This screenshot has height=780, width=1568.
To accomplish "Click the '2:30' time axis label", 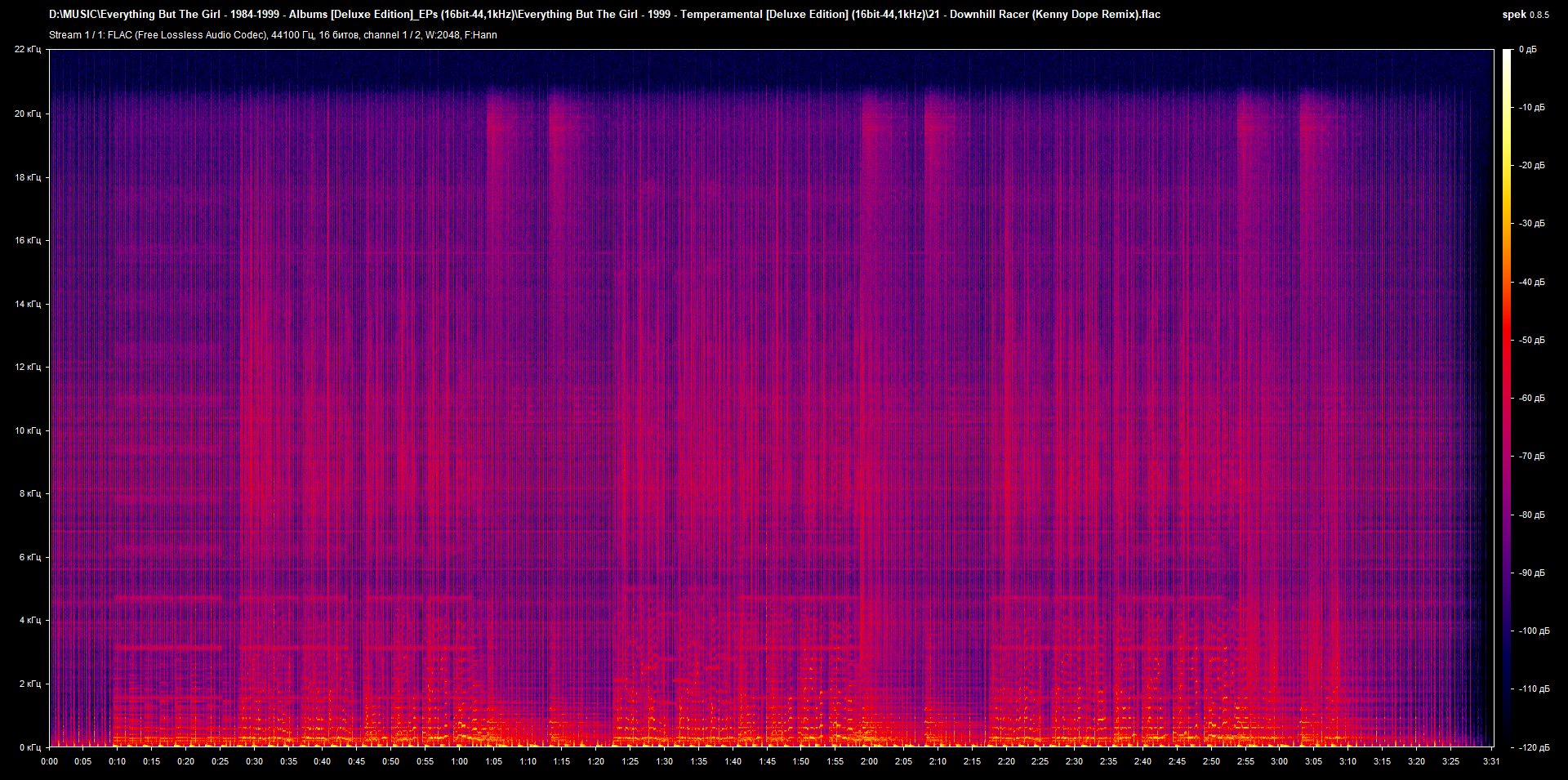I will 1074,761.
